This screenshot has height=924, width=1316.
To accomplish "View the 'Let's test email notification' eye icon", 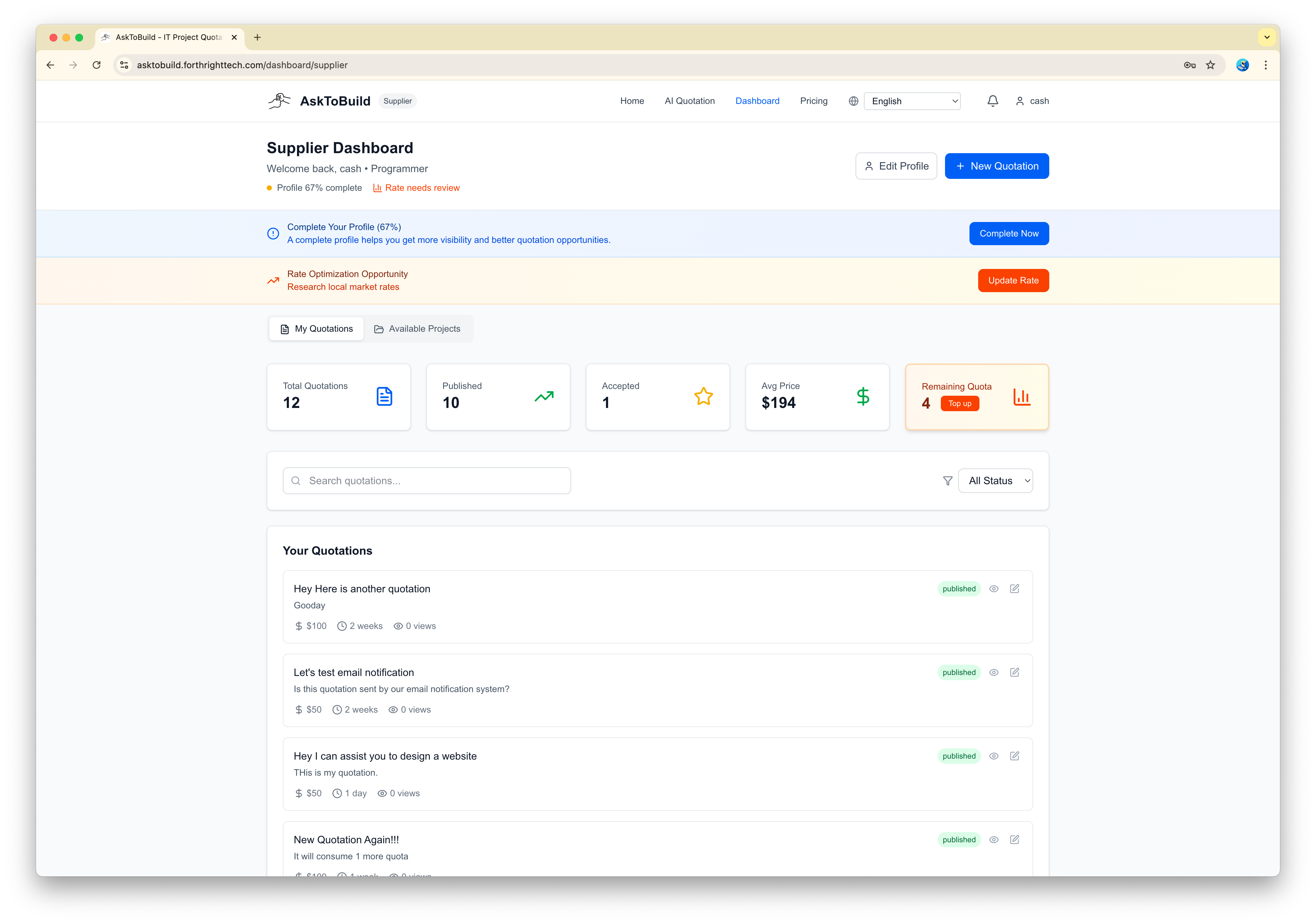I will 994,672.
